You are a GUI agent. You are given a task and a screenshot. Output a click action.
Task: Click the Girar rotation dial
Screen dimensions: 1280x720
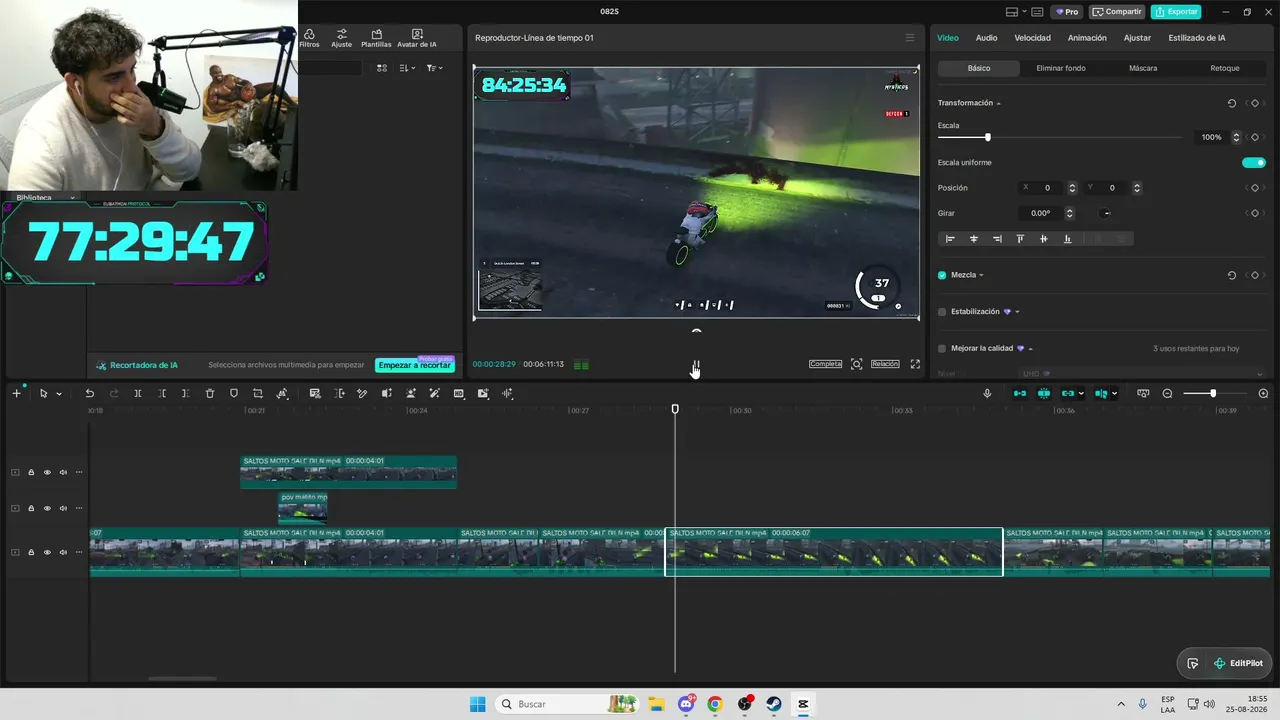point(1106,213)
